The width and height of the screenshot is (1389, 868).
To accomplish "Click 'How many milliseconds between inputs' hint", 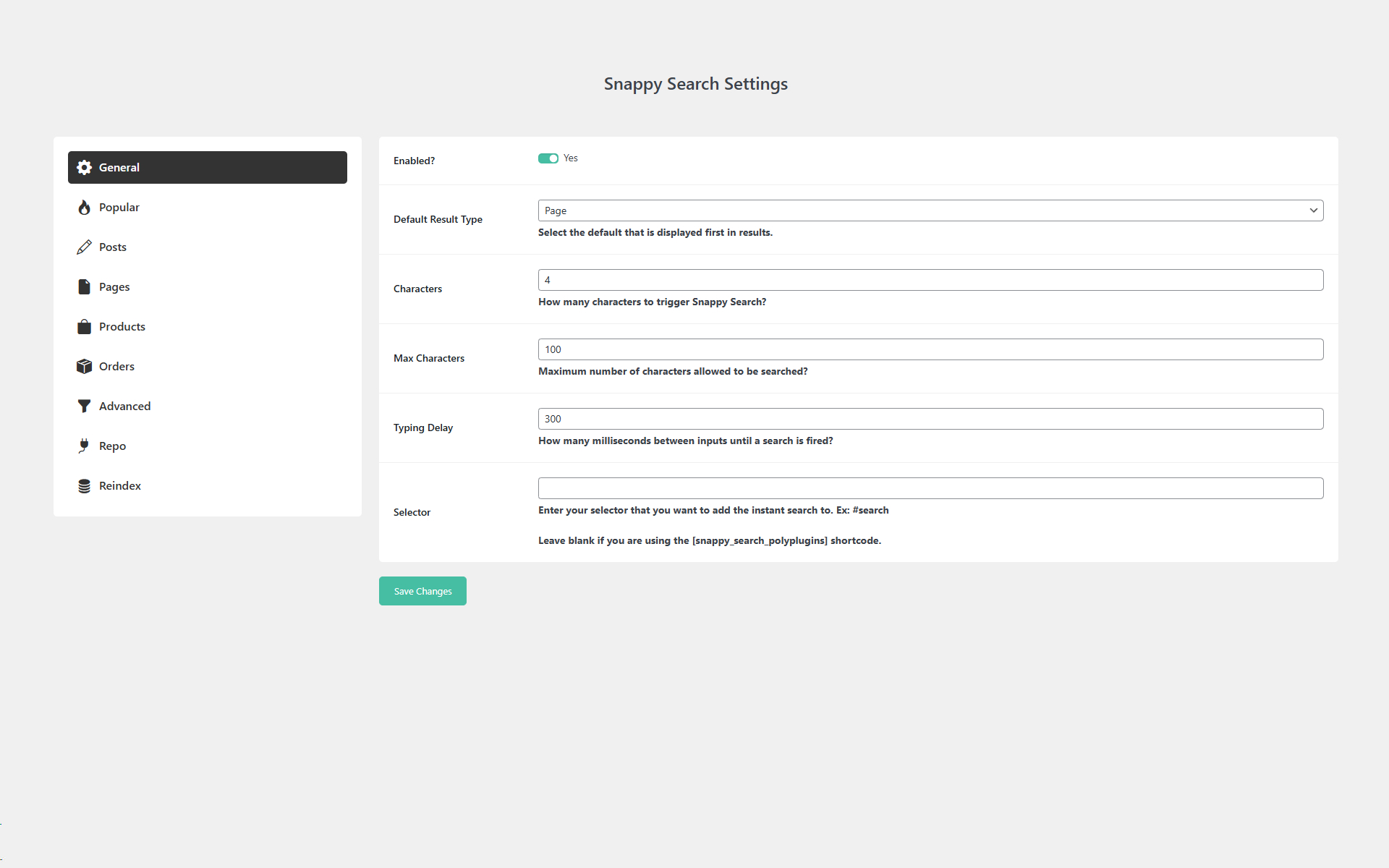I will point(686,441).
